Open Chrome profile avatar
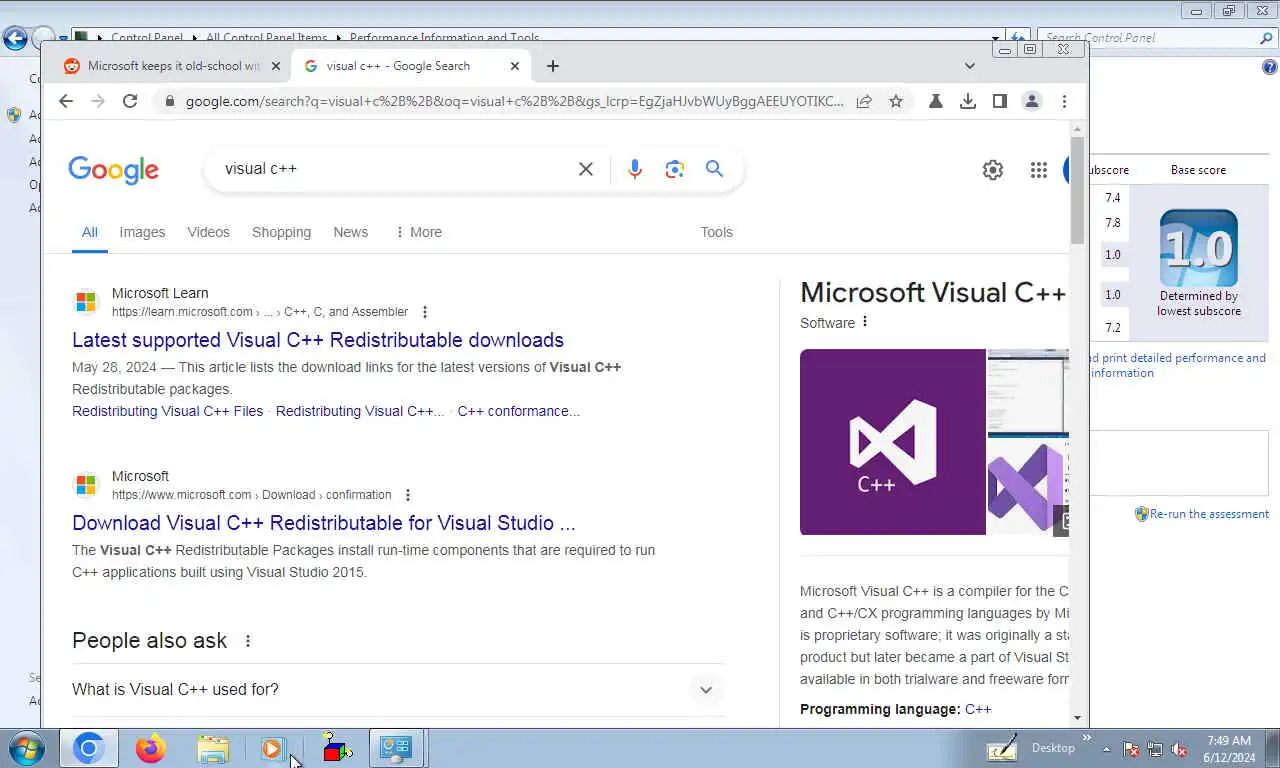 (x=1032, y=101)
